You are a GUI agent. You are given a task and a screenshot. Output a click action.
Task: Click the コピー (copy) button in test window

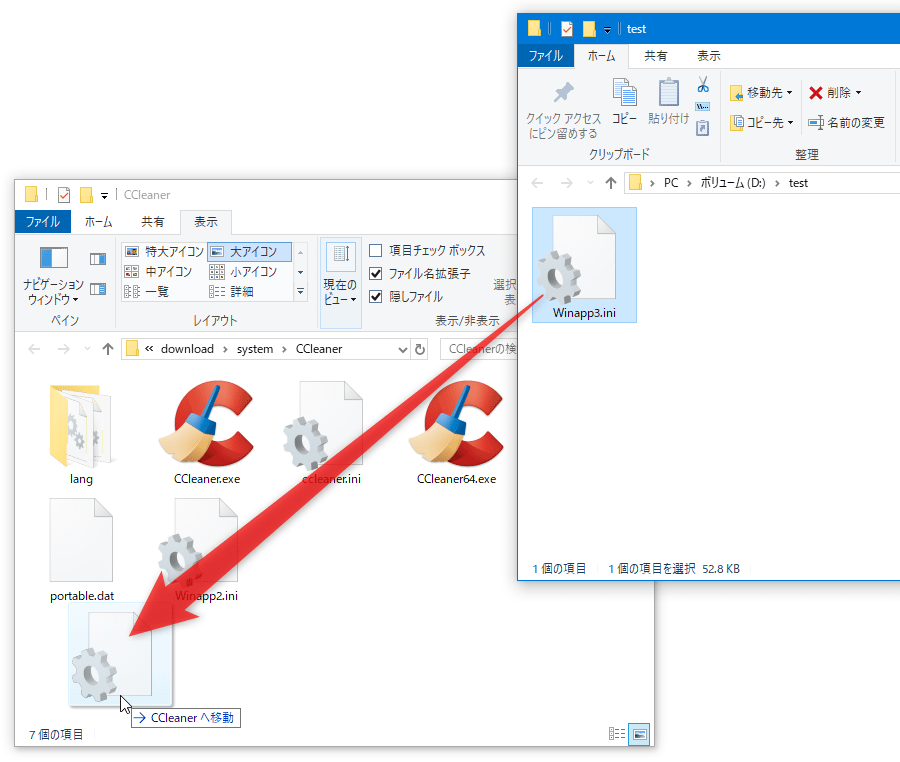pyautogui.click(x=624, y=102)
